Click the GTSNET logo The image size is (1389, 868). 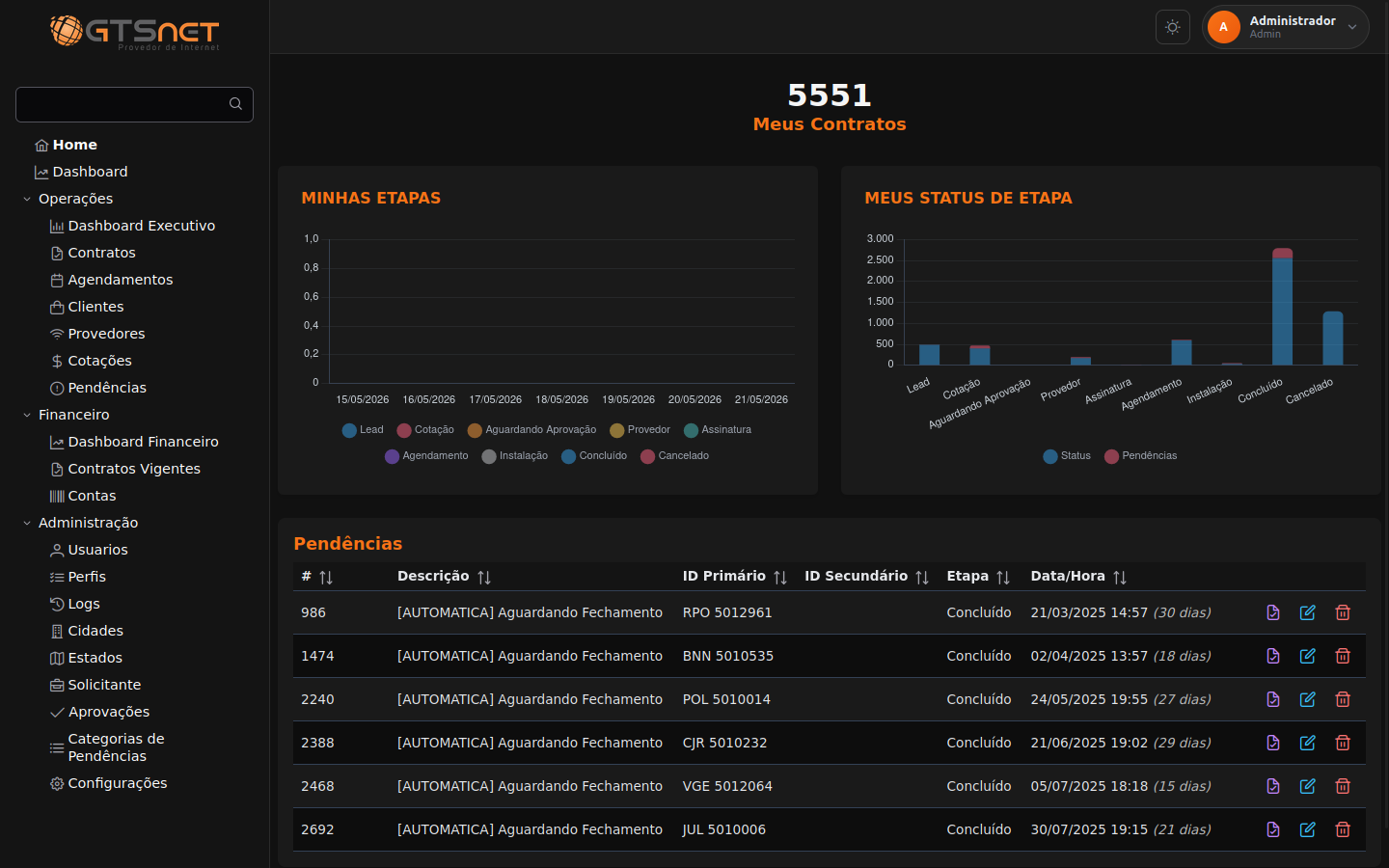click(134, 33)
